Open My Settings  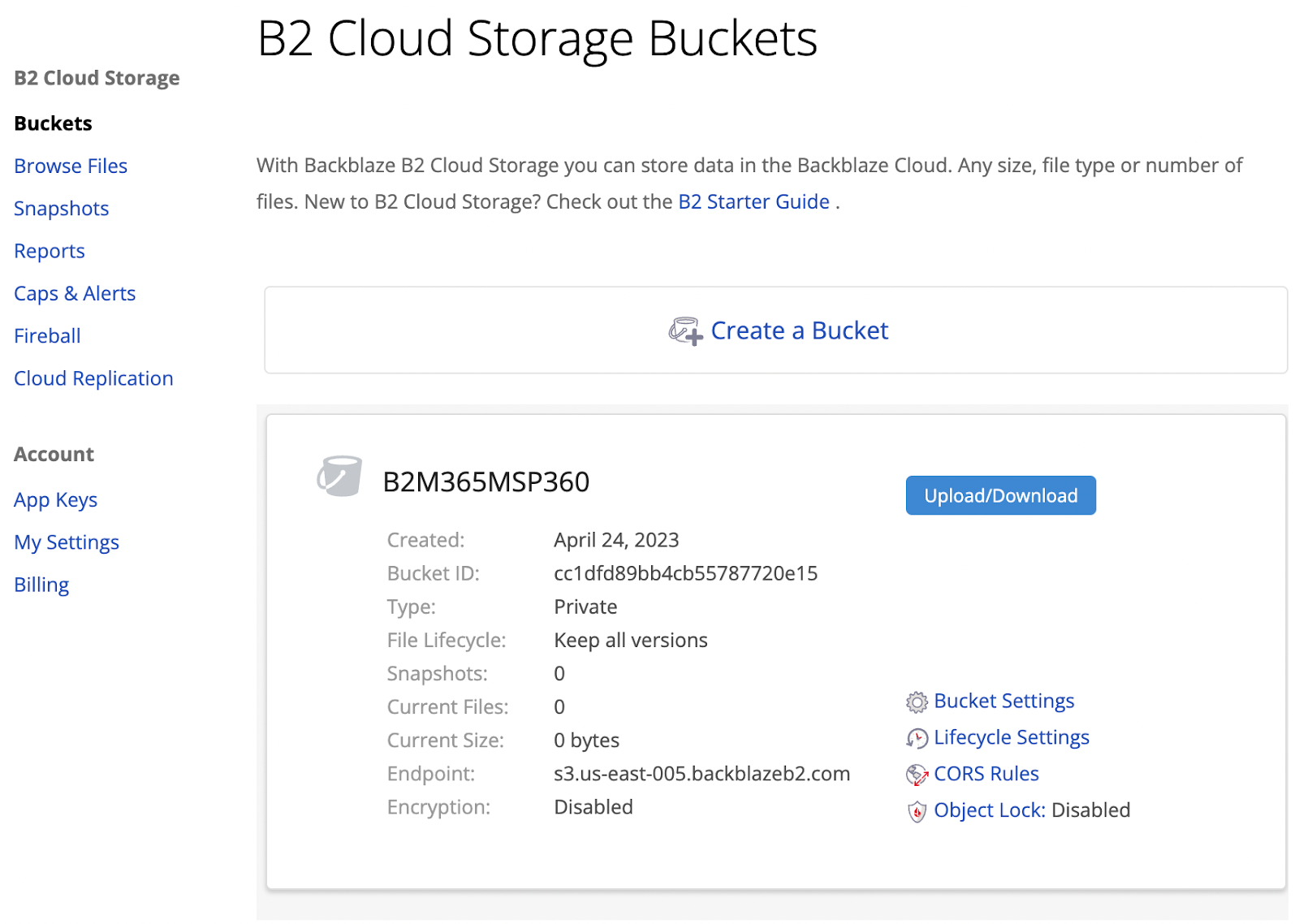pyautogui.click(x=67, y=542)
